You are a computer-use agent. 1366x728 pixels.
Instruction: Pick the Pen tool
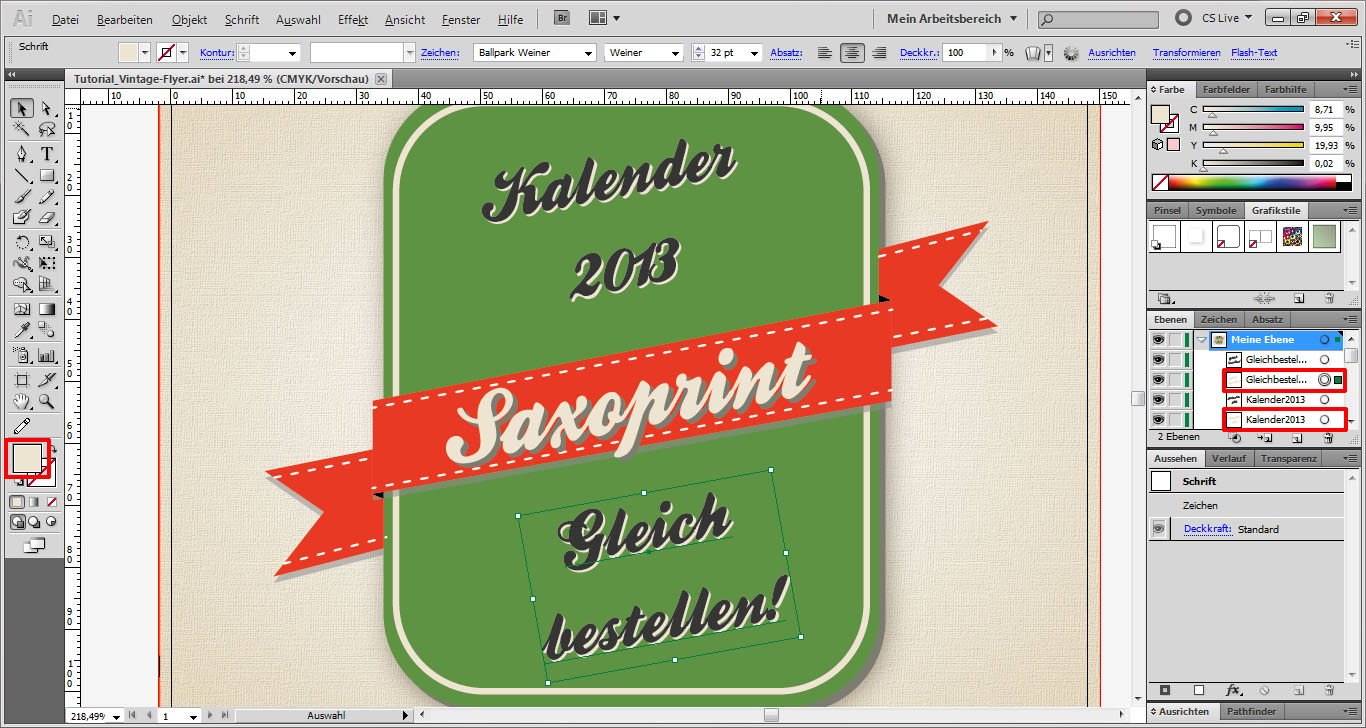pos(21,154)
